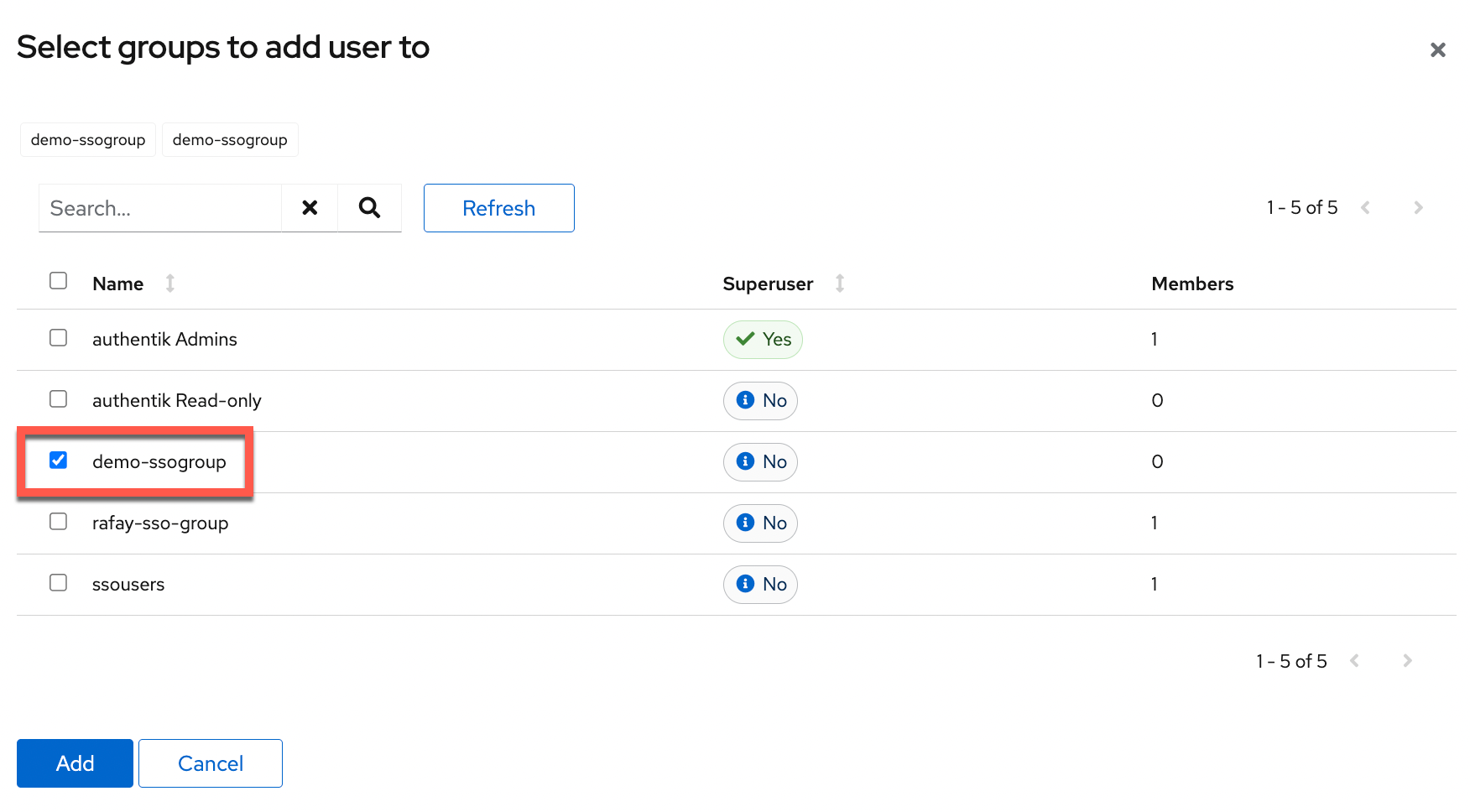Click the No badge in ssousers row

click(x=760, y=584)
